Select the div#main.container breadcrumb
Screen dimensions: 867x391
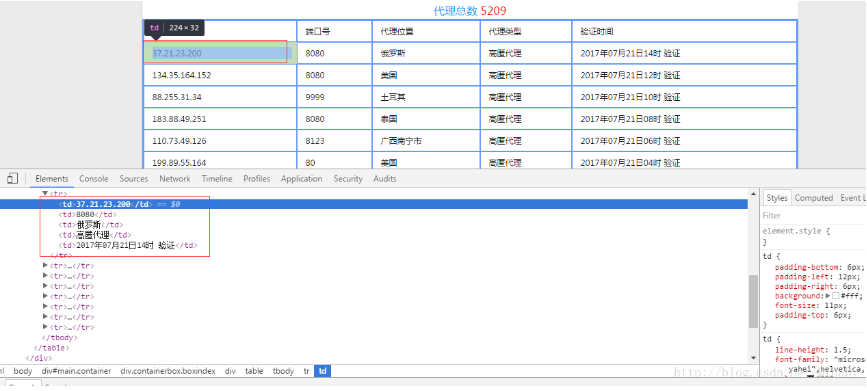76,371
